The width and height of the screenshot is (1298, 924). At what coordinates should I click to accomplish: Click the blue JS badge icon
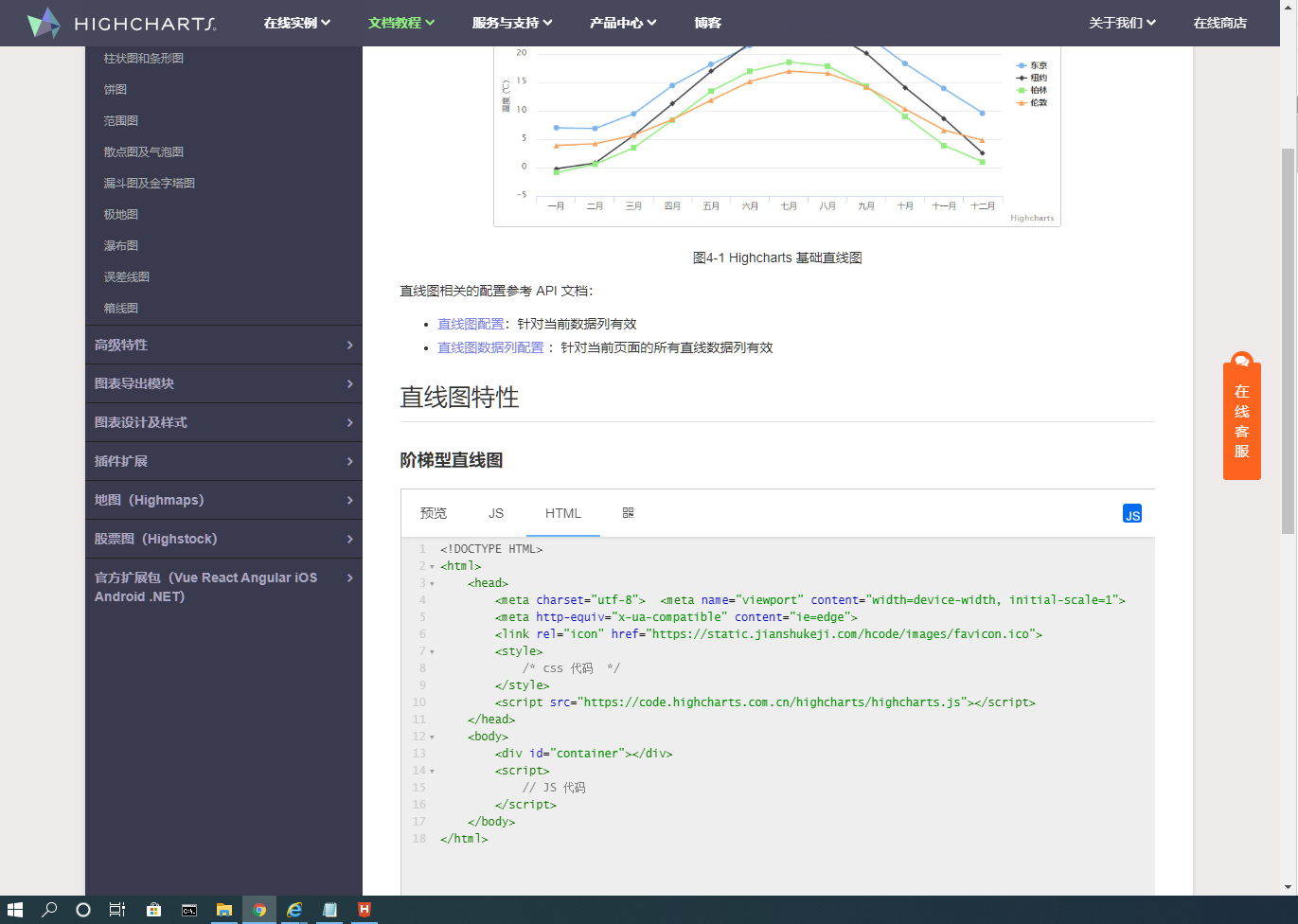1132,514
